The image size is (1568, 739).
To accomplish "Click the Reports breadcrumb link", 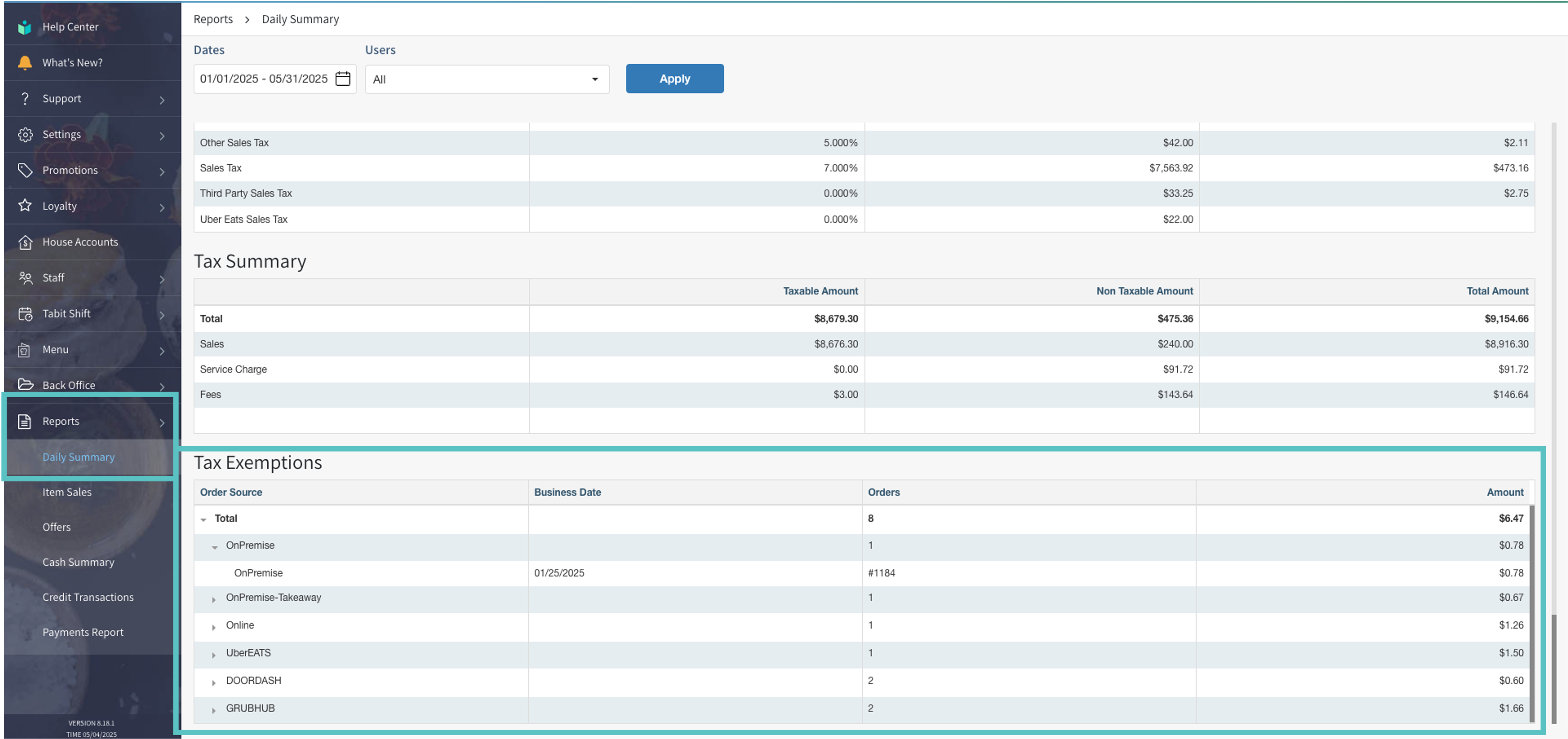I will pos(213,19).
